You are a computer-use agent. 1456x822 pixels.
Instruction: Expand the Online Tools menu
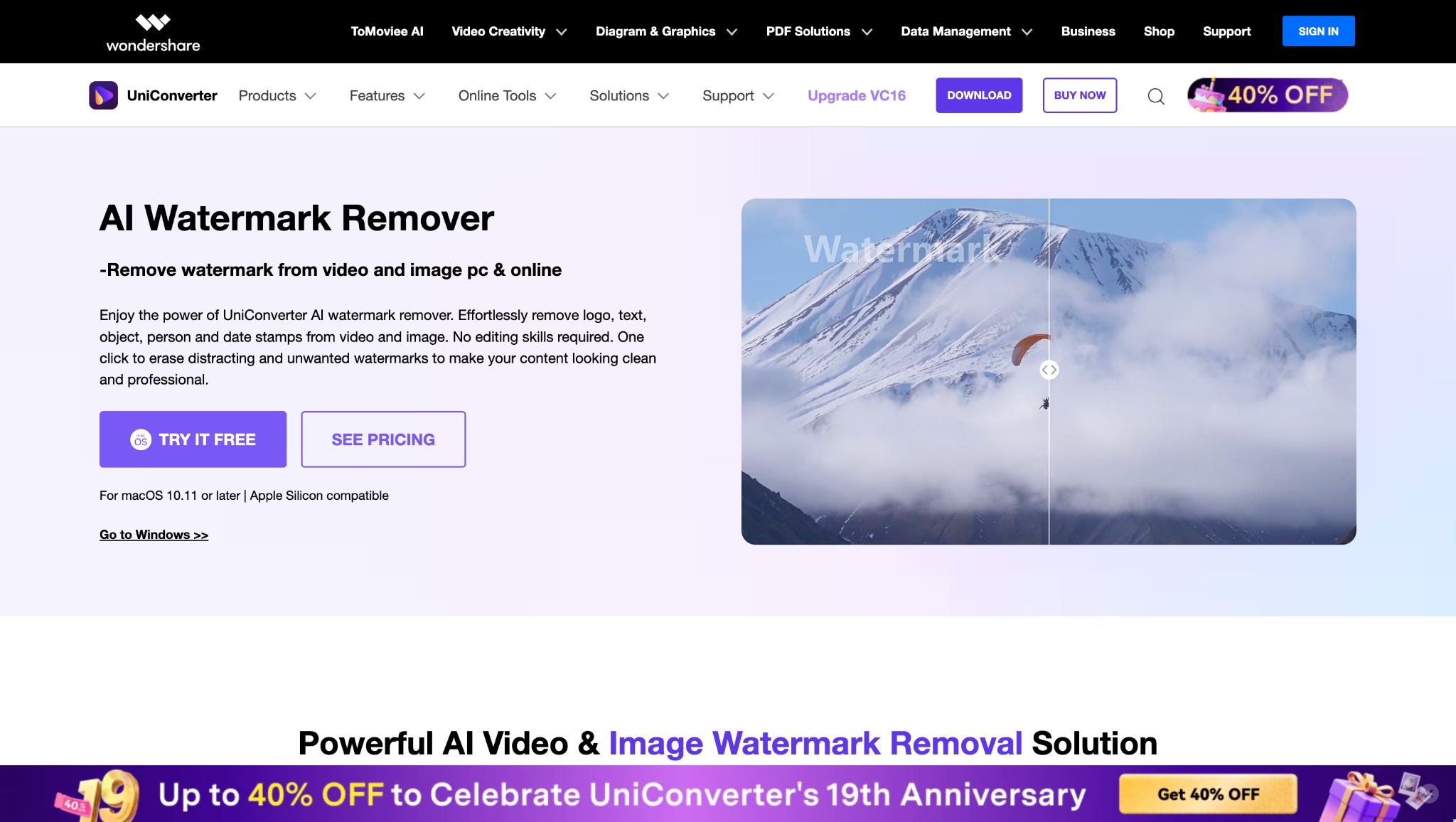pos(506,96)
